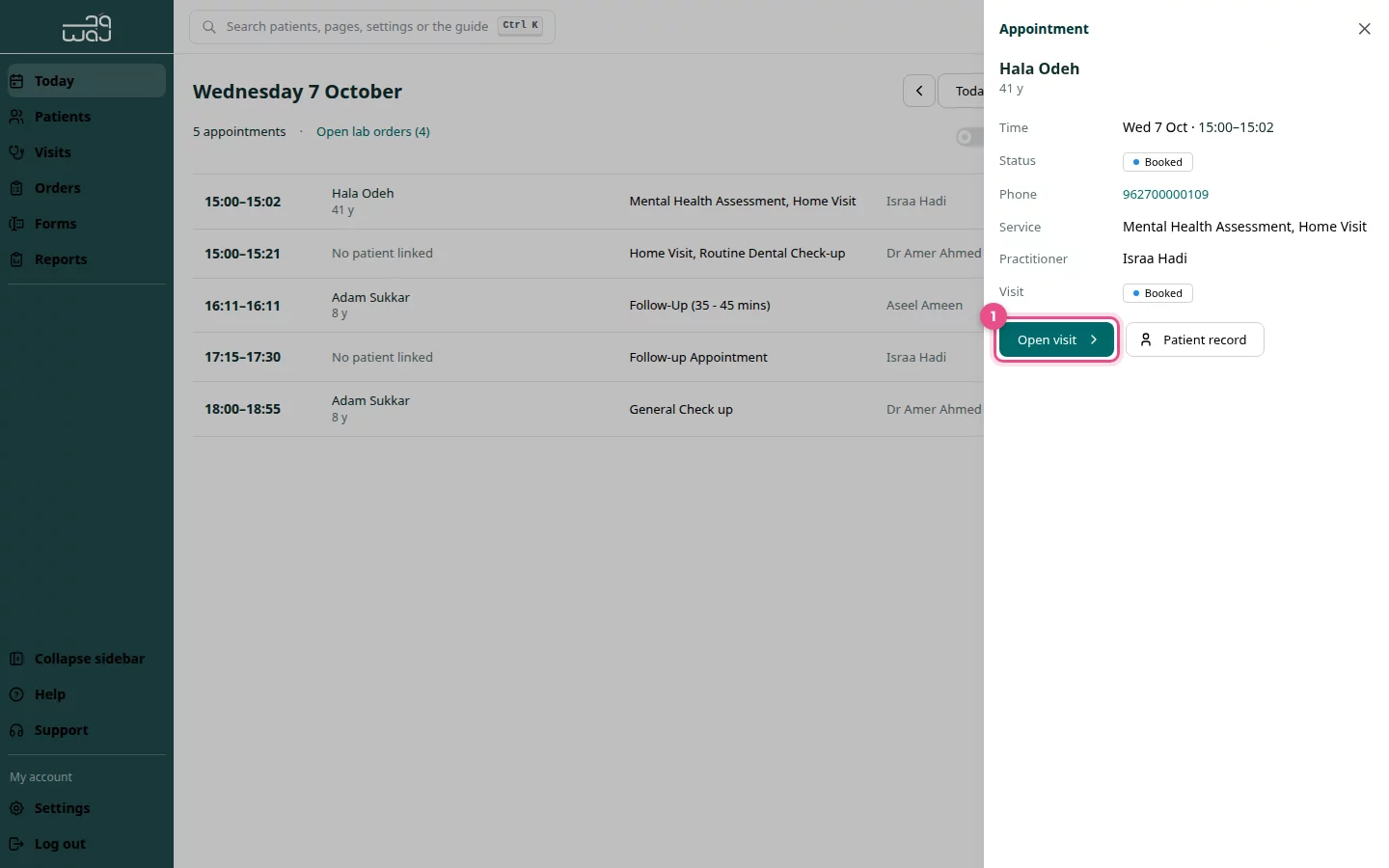
Task: Click the Open visit button
Action: [1056, 339]
